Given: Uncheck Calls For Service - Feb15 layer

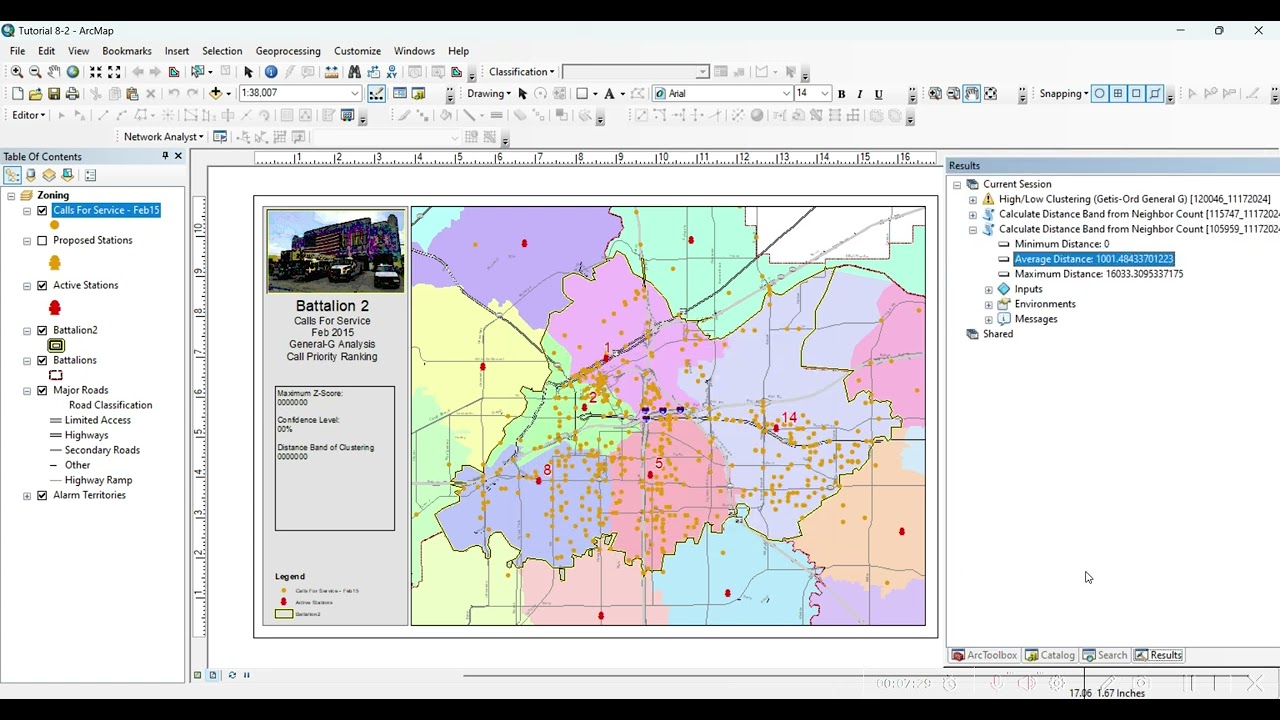Looking at the screenshot, I should 42,211.
